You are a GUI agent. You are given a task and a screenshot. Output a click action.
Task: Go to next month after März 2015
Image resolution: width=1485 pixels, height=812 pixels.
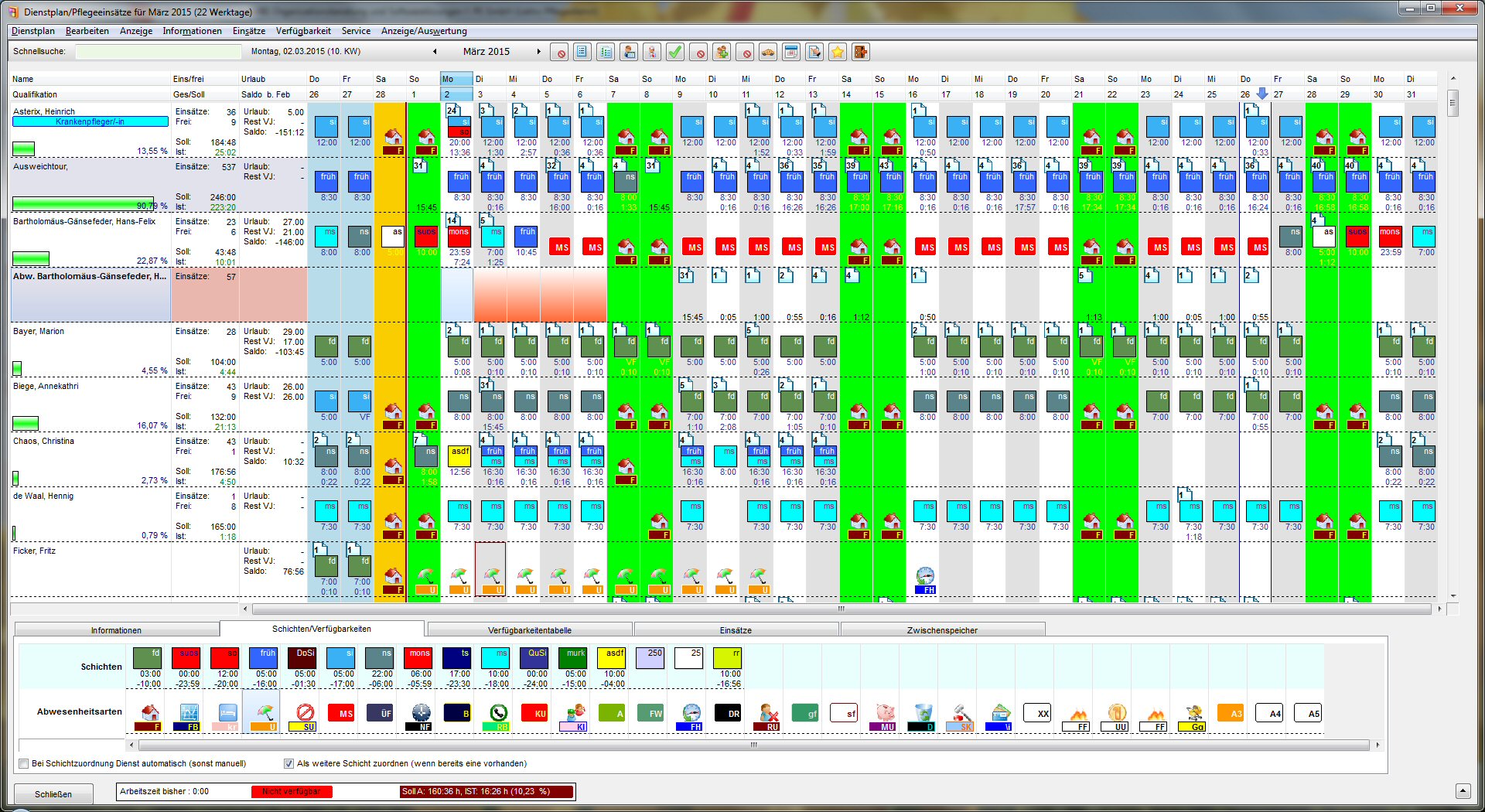point(539,52)
